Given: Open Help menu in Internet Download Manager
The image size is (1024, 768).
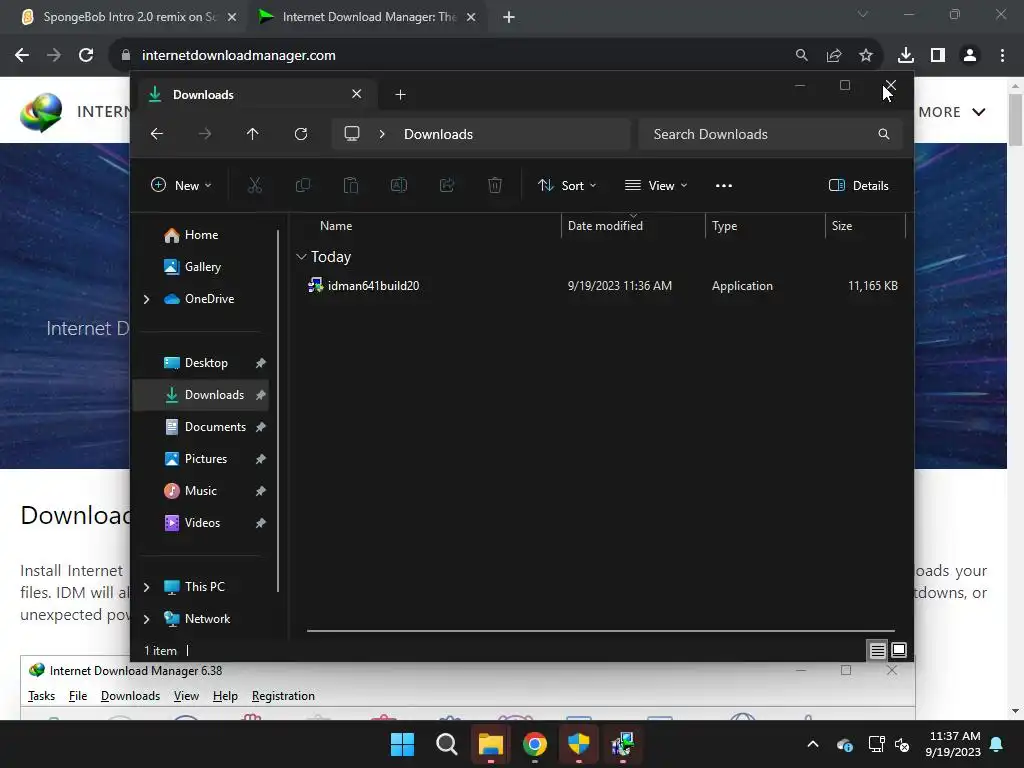Looking at the screenshot, I should [225, 696].
